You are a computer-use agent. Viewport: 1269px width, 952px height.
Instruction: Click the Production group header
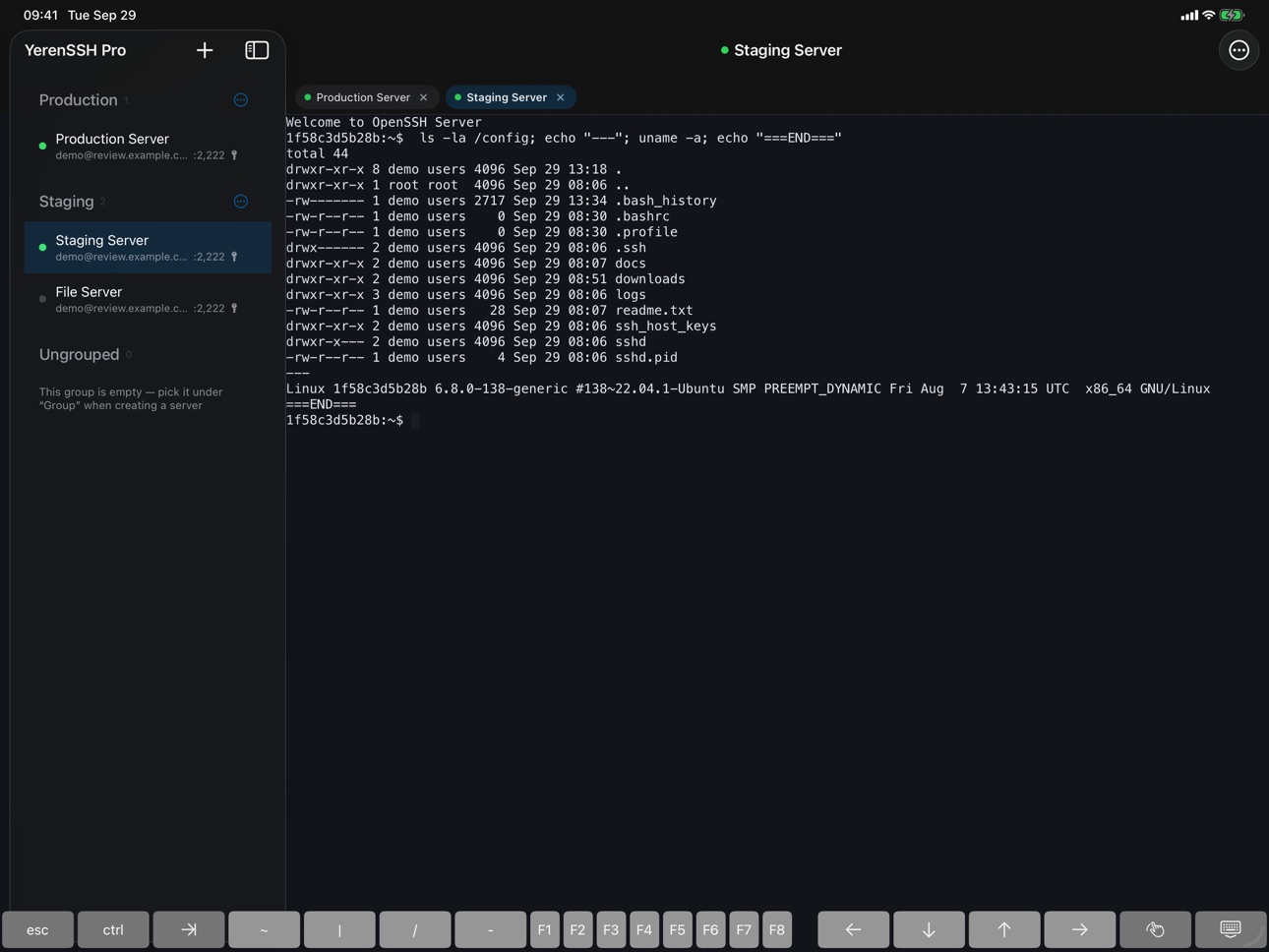[79, 100]
